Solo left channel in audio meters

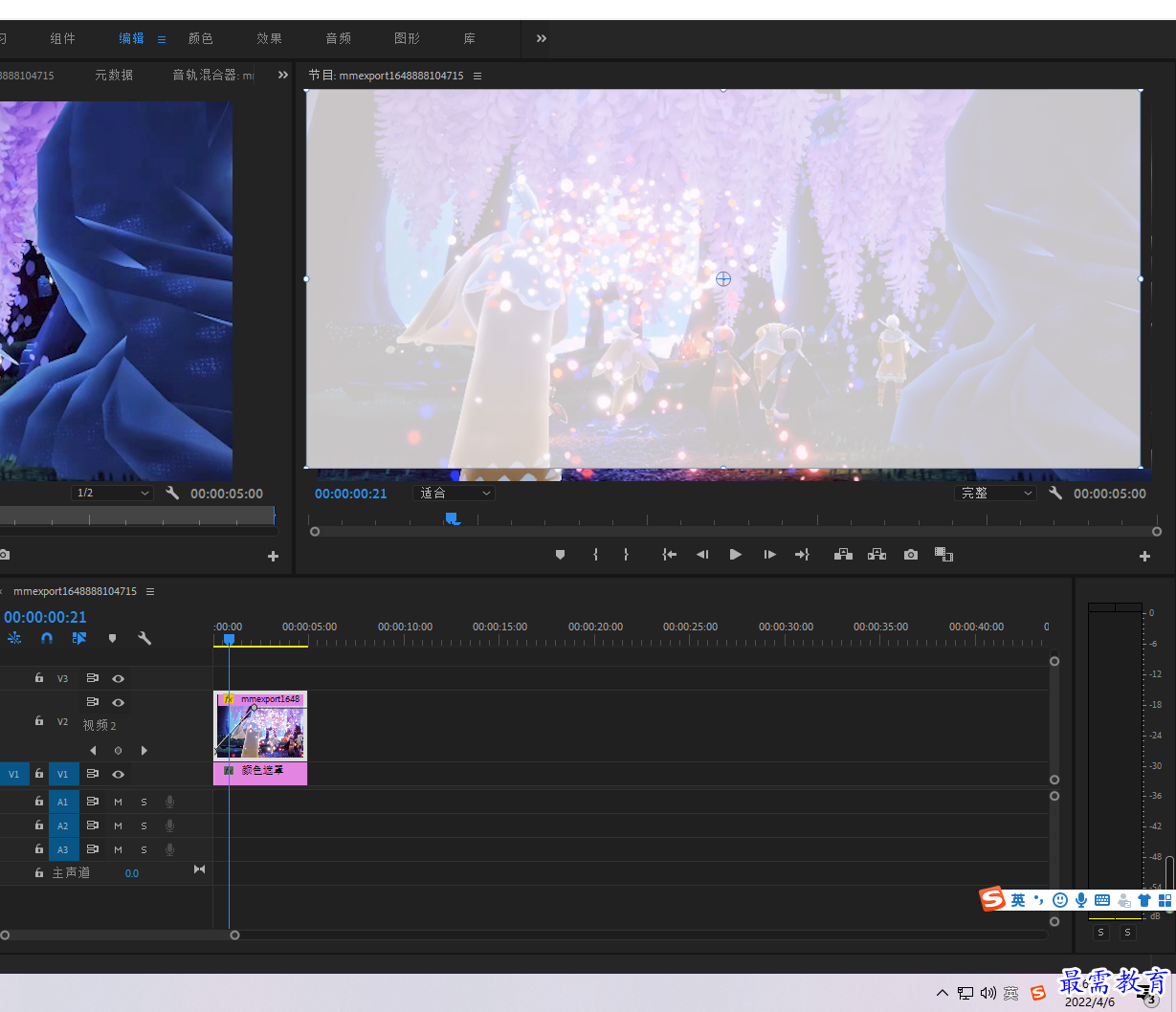1100,933
